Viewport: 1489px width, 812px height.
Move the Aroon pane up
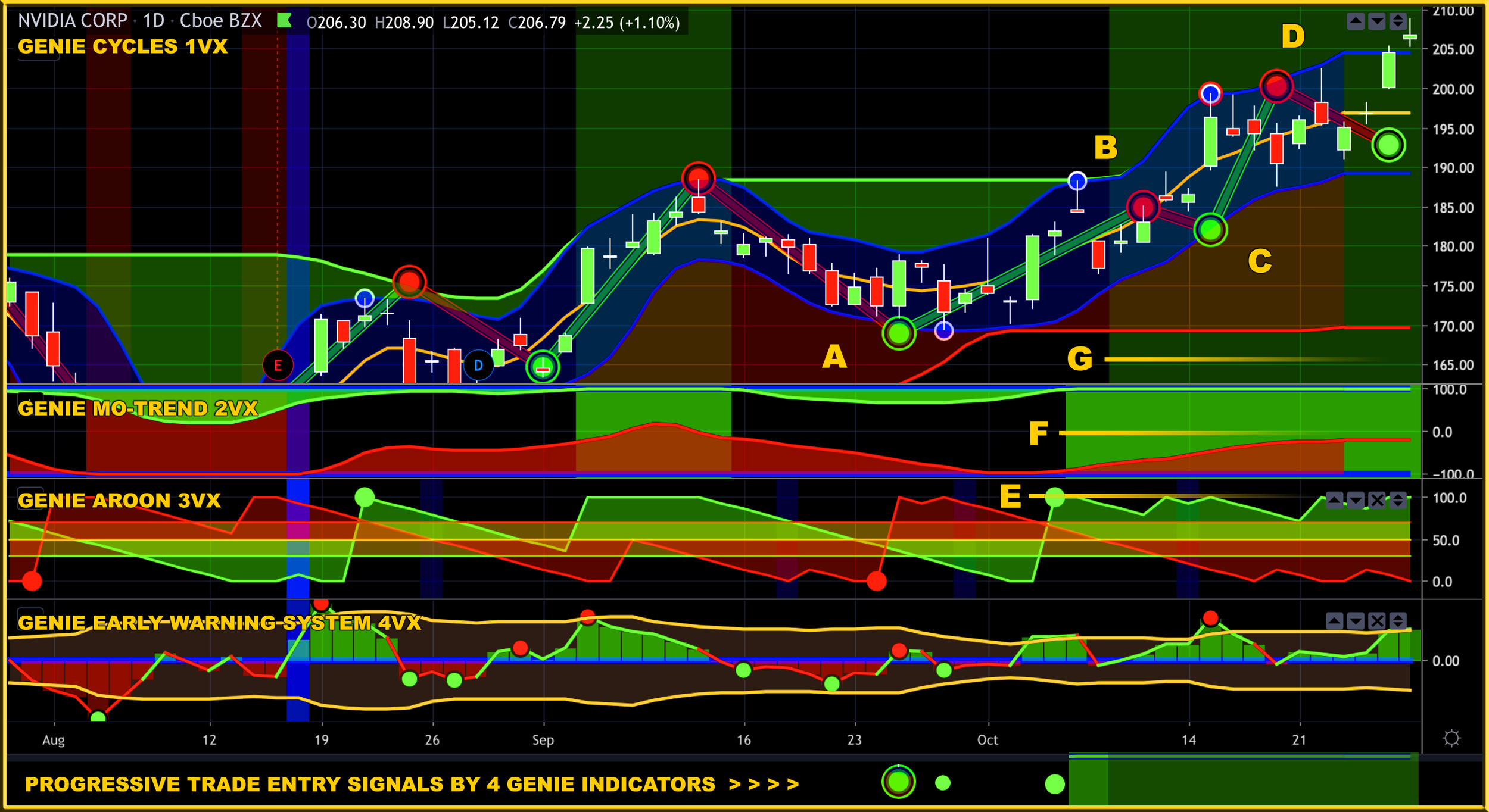[1334, 500]
